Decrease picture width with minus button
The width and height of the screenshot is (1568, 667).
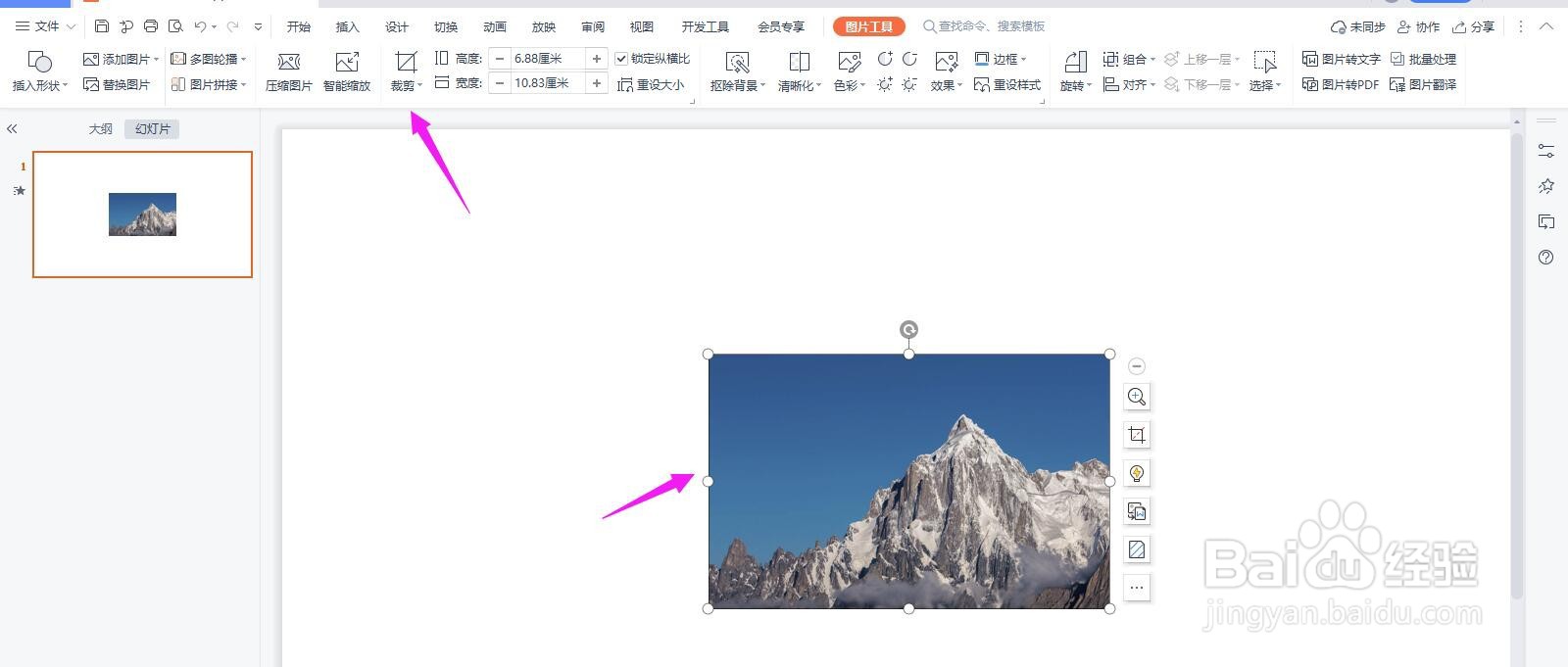pos(500,83)
